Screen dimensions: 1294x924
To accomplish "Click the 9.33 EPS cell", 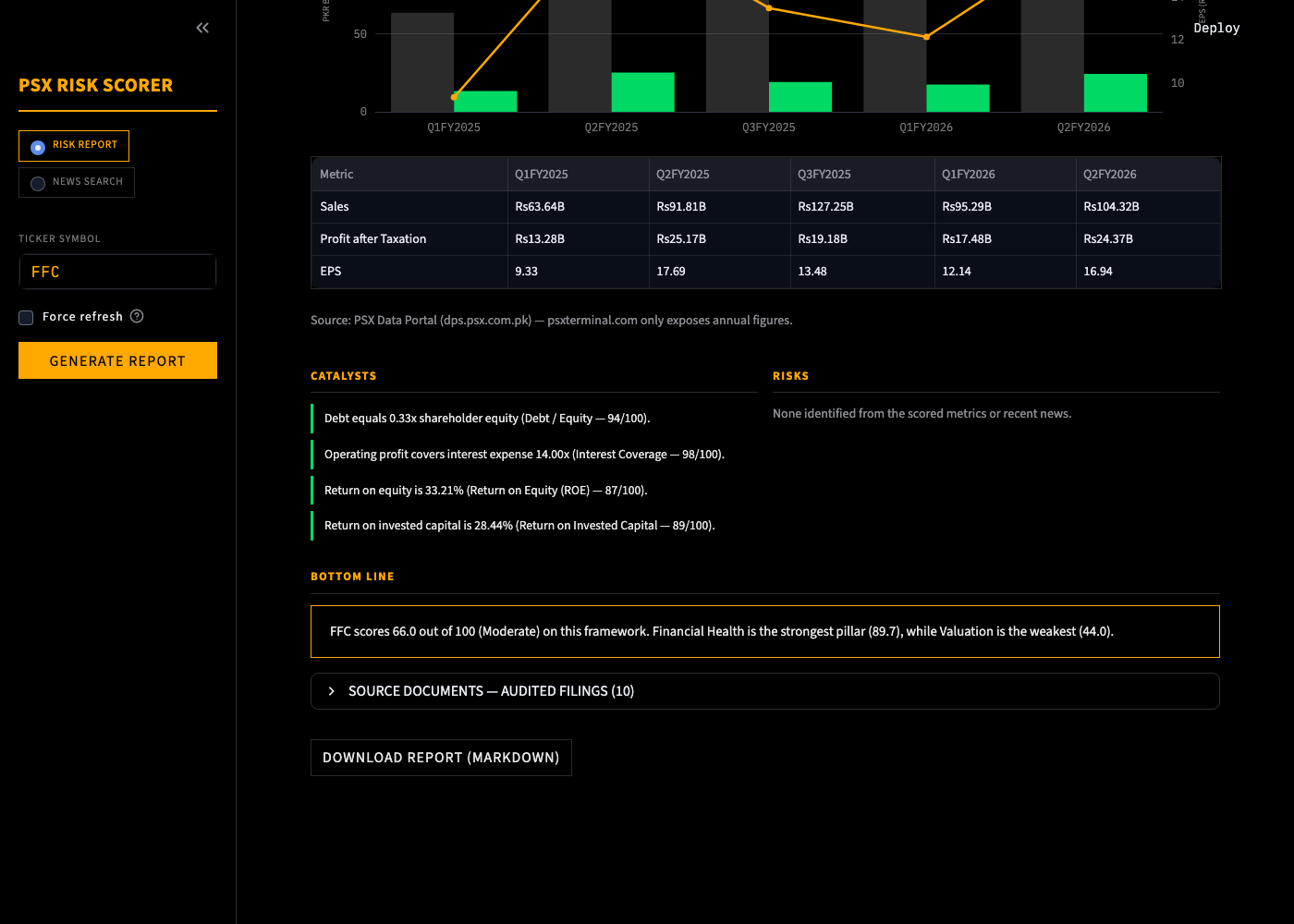I will (x=578, y=272).
